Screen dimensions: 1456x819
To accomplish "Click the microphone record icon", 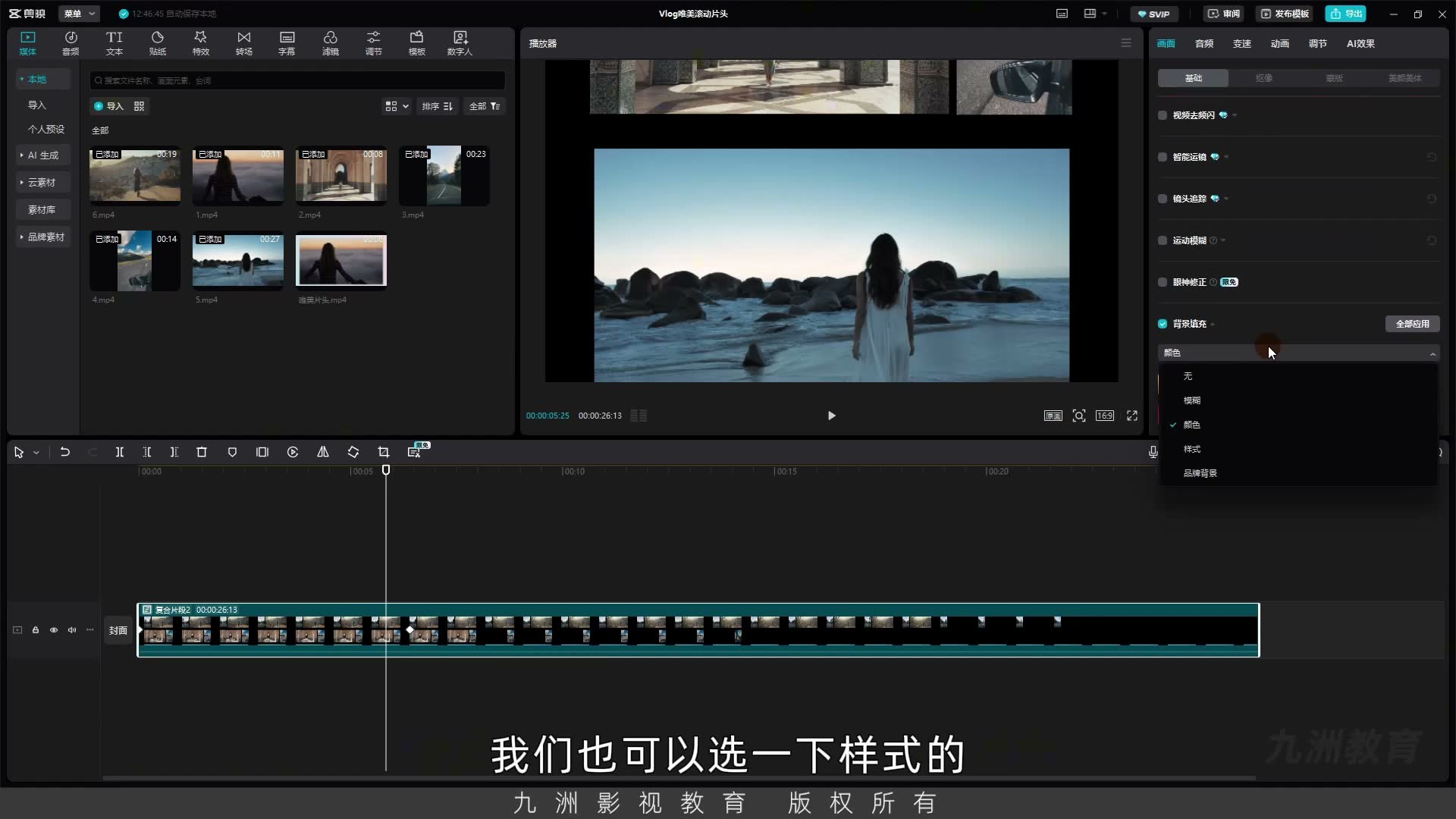I will (x=1153, y=452).
